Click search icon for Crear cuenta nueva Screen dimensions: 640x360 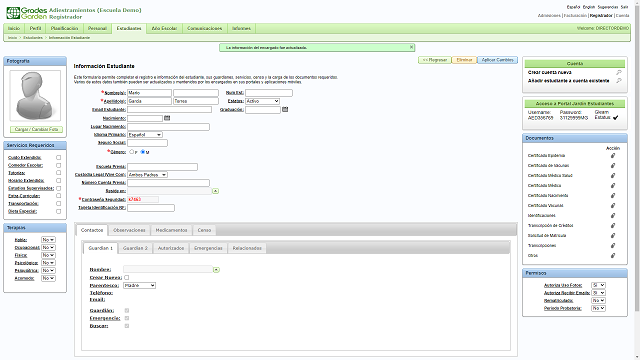(619, 72)
